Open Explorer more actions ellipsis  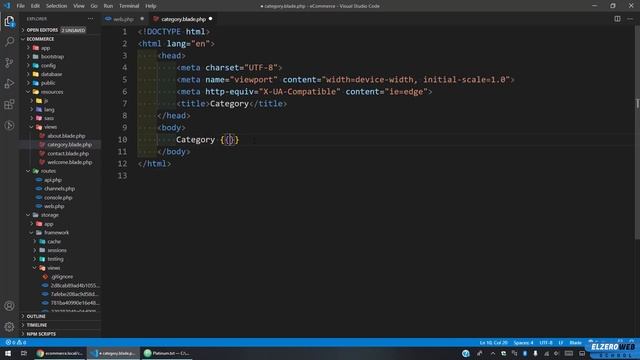[90, 19]
